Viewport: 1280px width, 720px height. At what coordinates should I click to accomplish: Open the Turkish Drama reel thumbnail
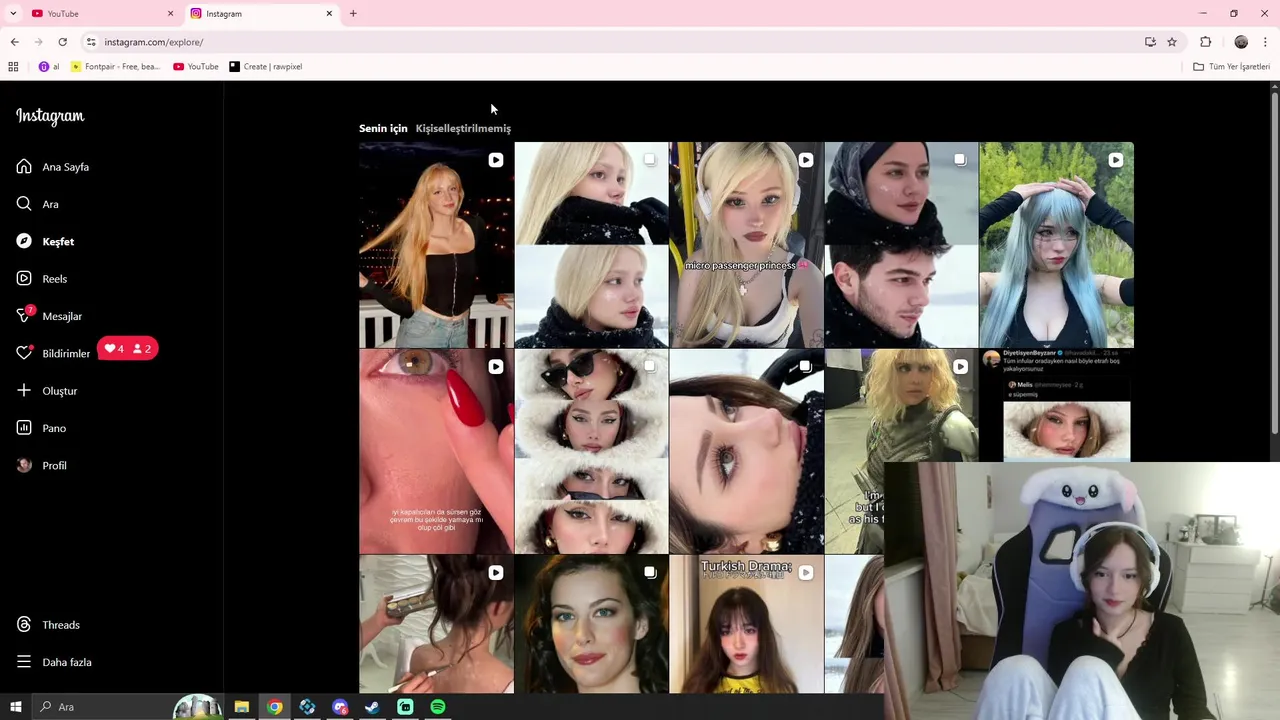746,625
